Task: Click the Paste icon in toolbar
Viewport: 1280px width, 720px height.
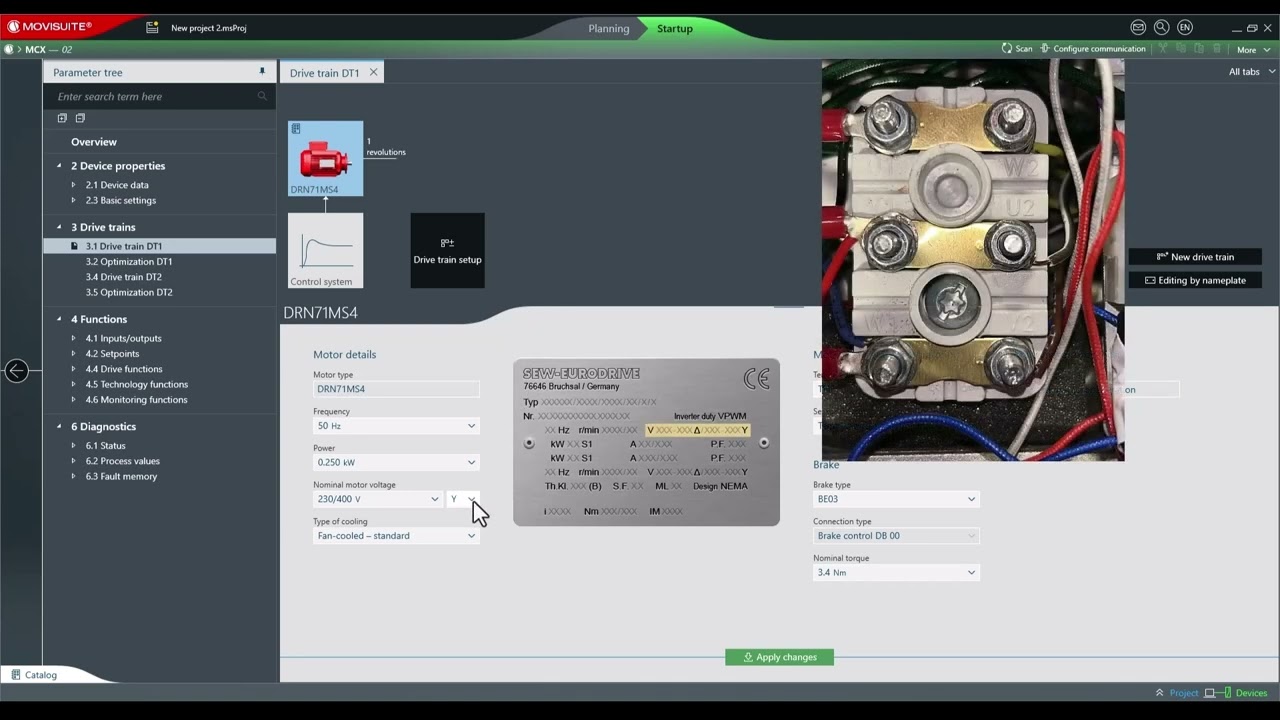Action: tap(1199, 49)
